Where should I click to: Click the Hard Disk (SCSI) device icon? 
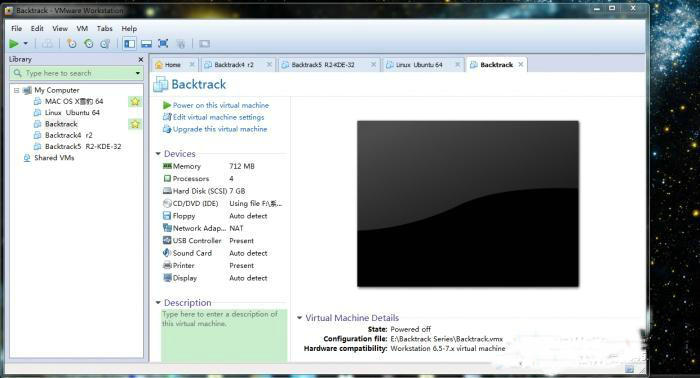pos(167,191)
